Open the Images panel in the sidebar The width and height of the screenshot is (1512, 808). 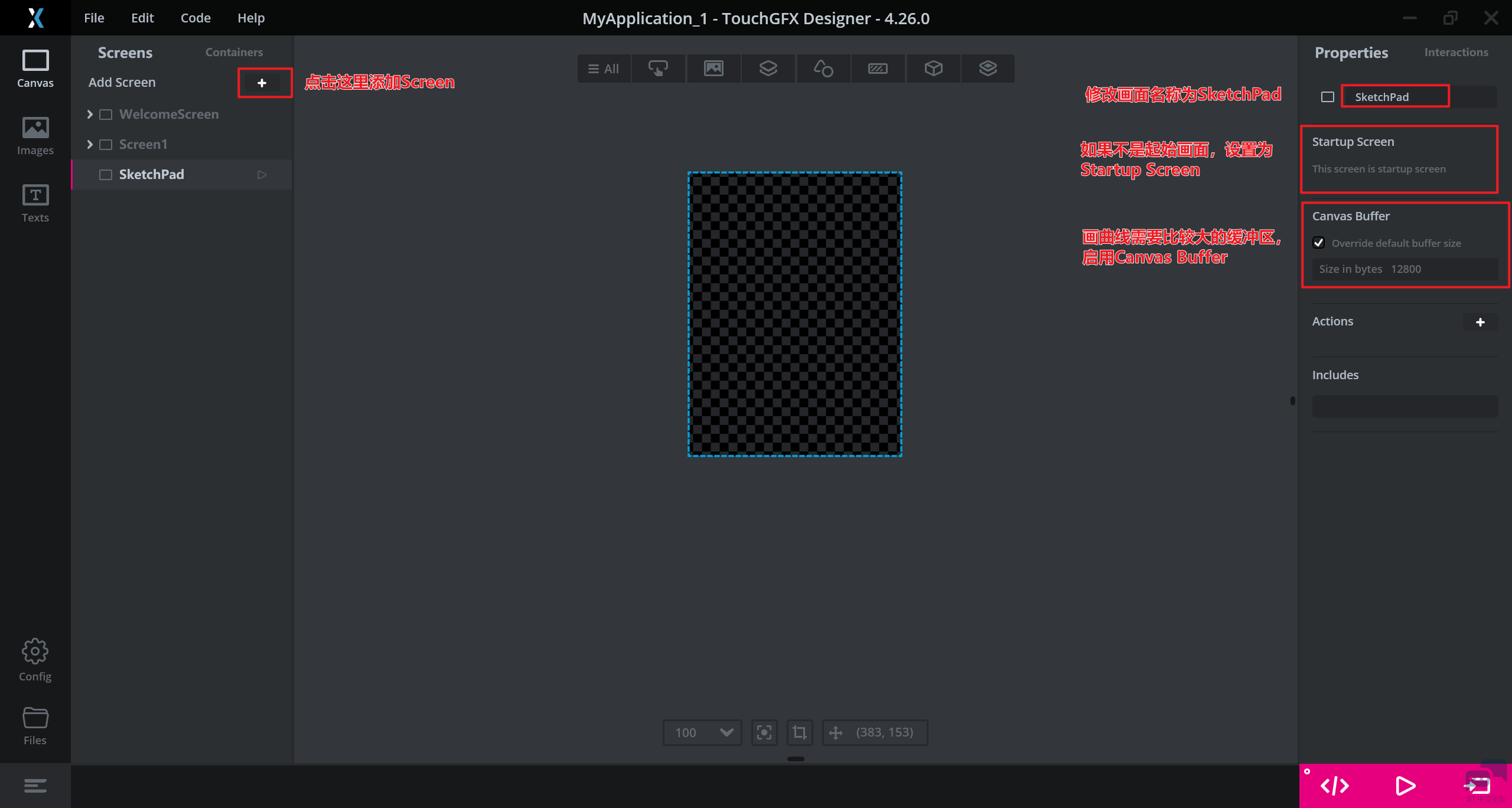(35, 136)
